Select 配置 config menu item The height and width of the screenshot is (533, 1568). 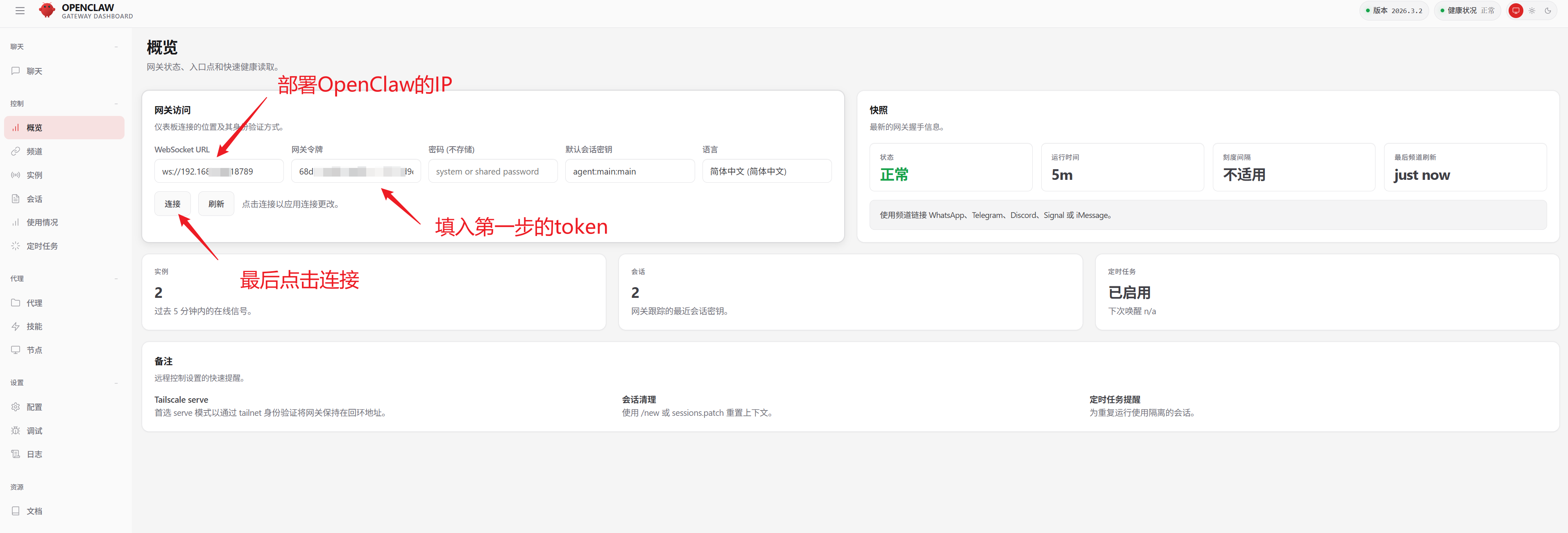[34, 407]
